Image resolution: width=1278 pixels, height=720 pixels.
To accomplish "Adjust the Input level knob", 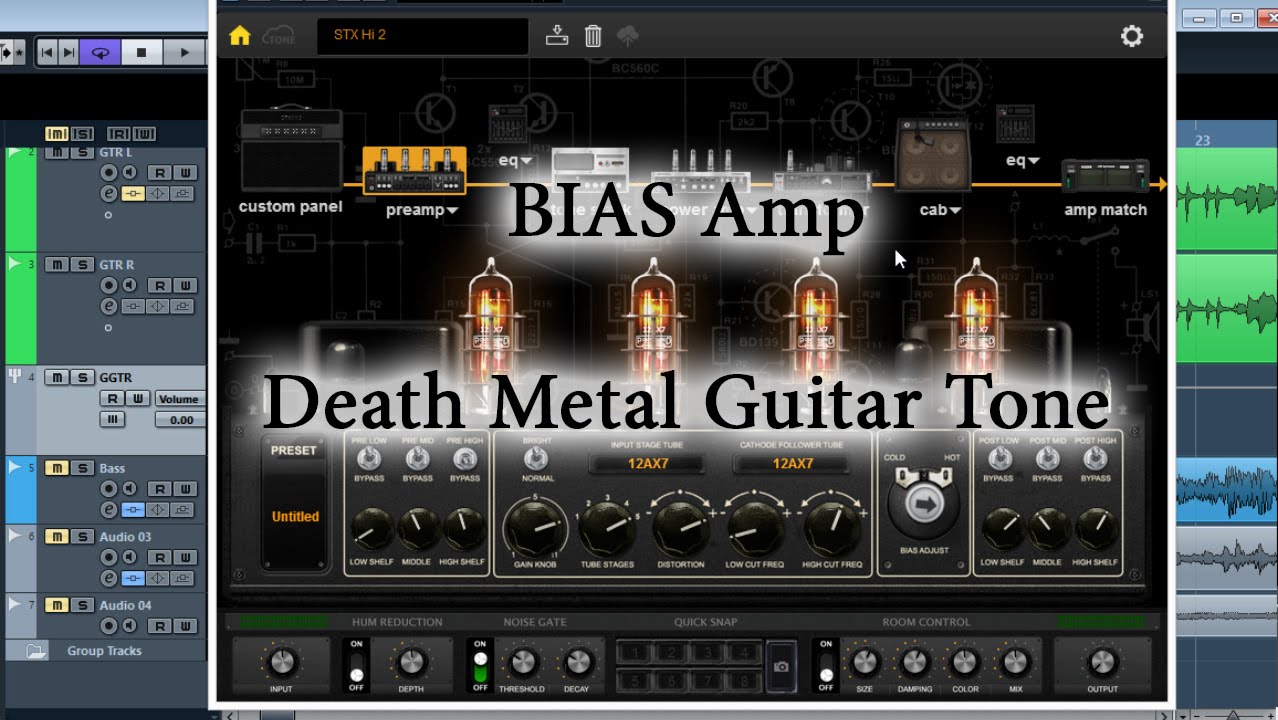I will (x=282, y=662).
